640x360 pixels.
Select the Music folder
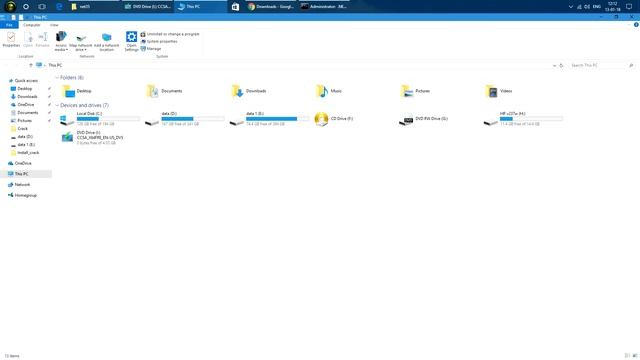tap(329, 91)
